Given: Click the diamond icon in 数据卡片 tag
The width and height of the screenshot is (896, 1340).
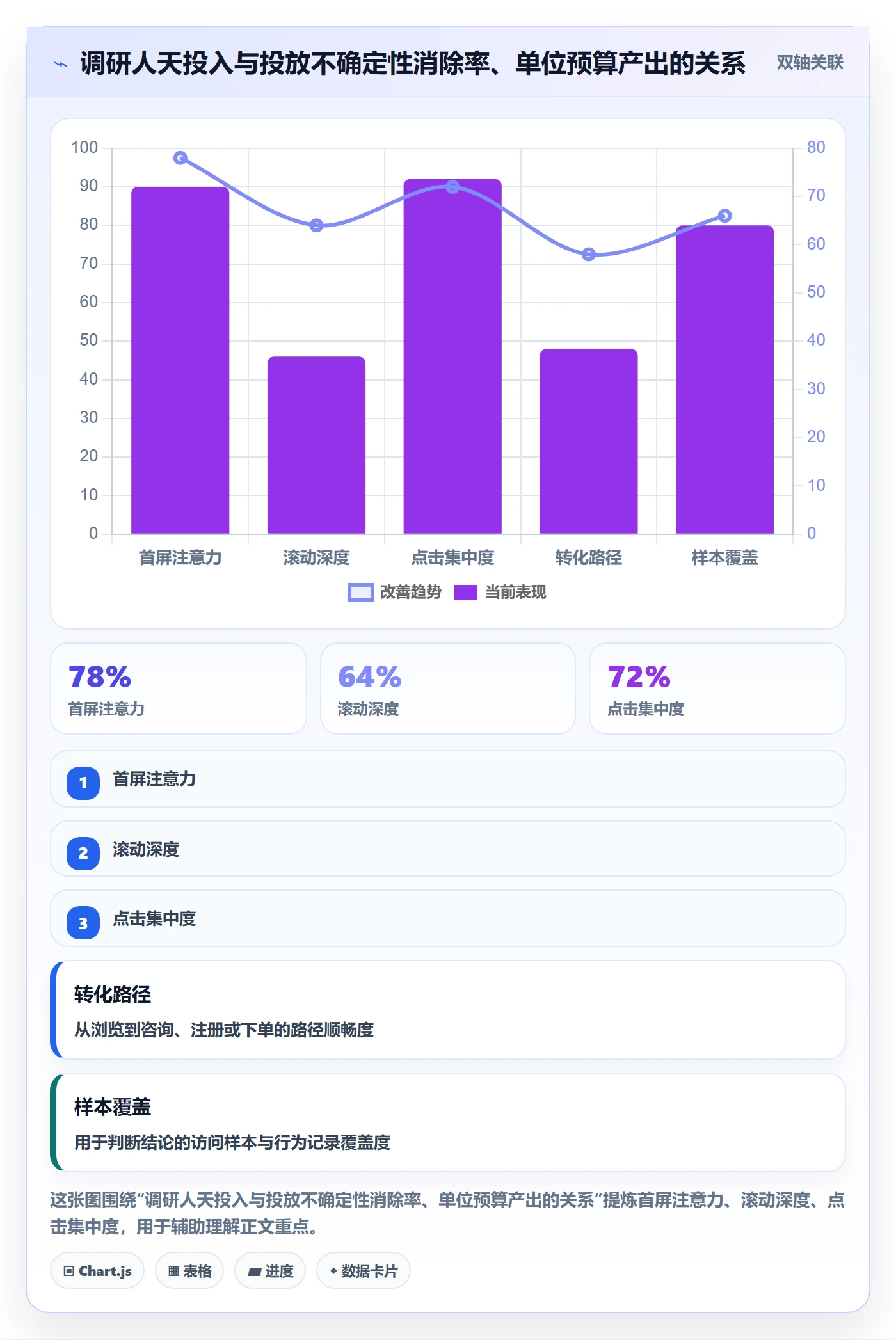Looking at the screenshot, I should [x=333, y=1271].
